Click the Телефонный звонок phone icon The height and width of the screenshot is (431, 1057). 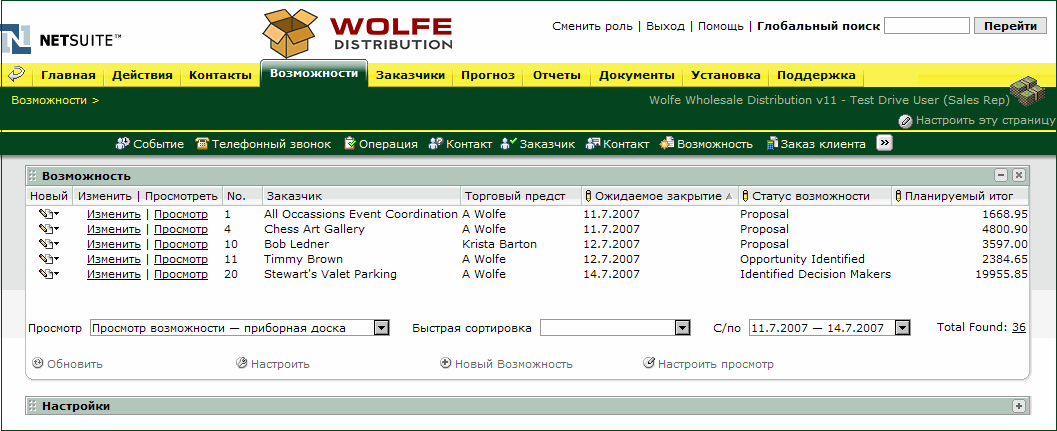[202, 144]
